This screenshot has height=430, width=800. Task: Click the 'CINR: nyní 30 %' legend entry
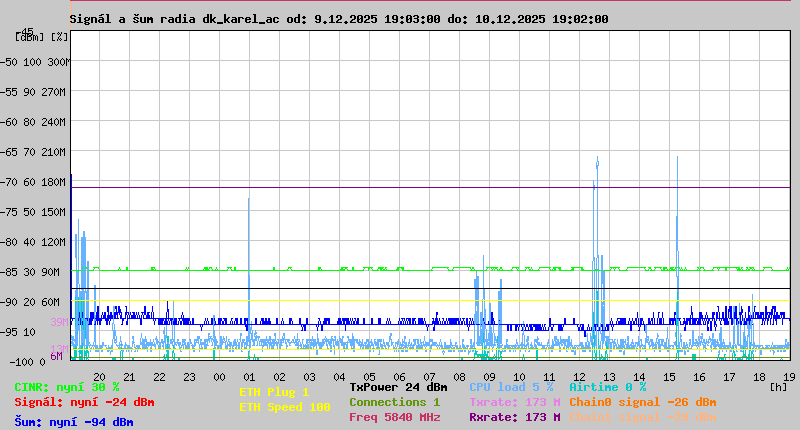(67, 388)
